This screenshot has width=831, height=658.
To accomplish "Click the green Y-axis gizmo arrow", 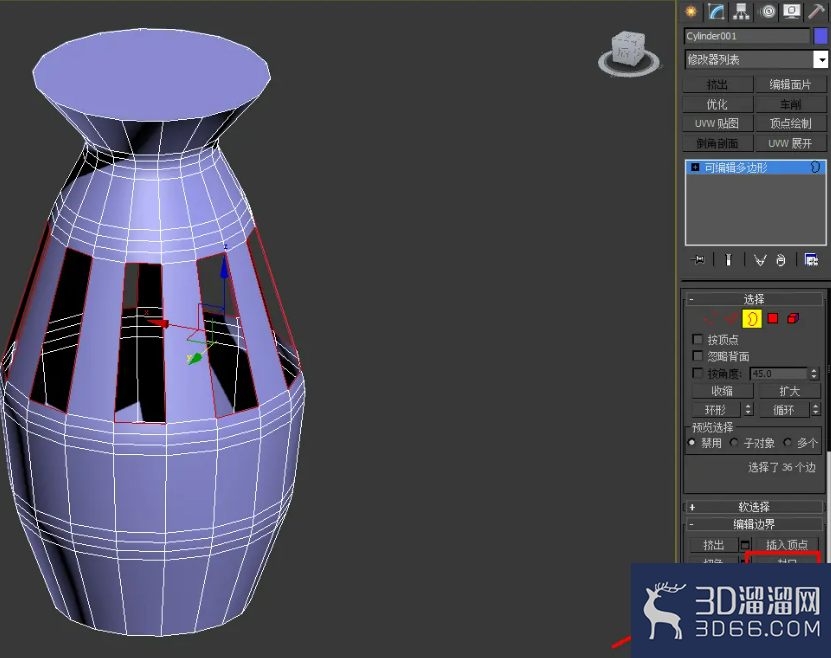I will pos(195,358).
